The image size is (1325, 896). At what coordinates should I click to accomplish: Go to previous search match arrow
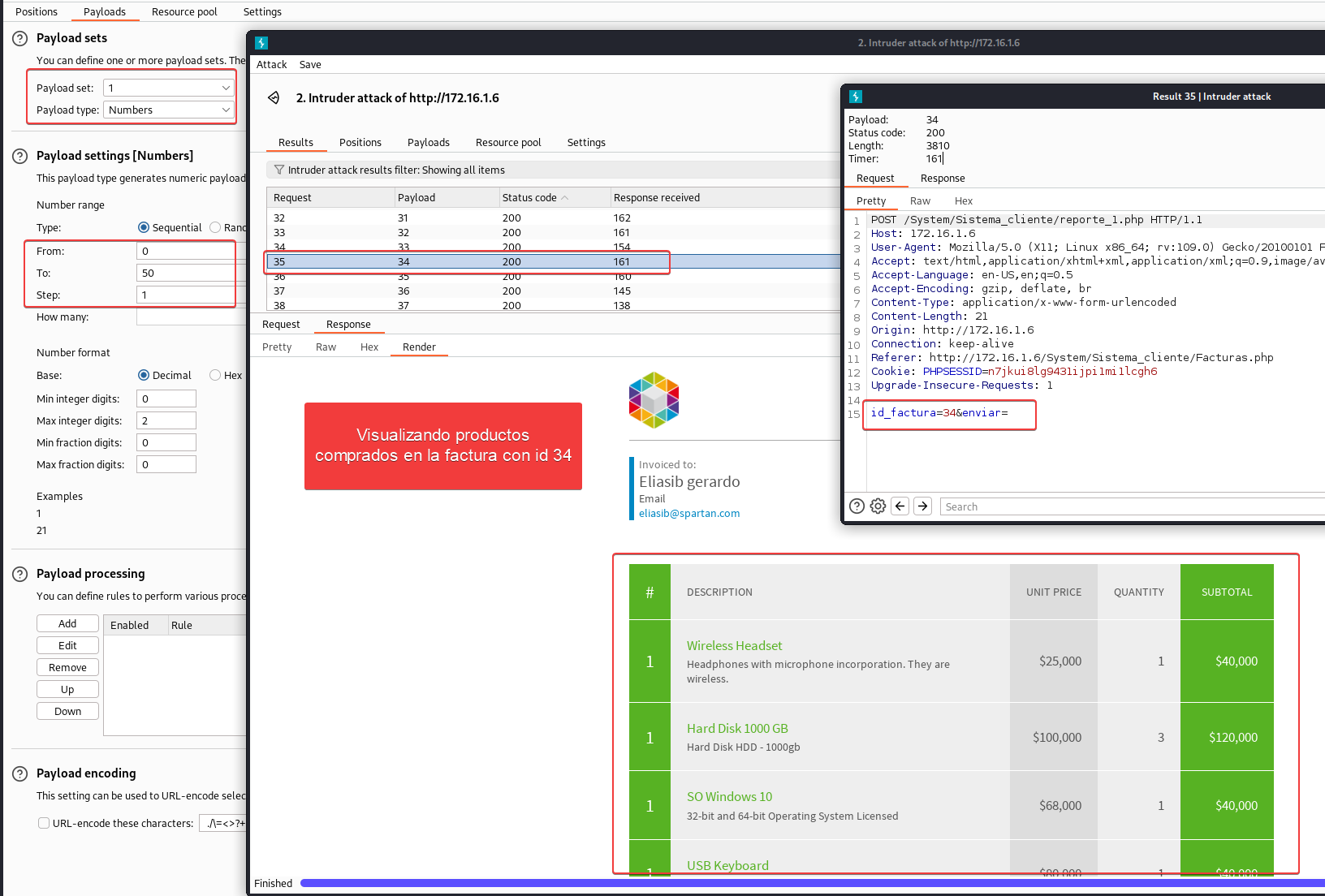point(900,506)
